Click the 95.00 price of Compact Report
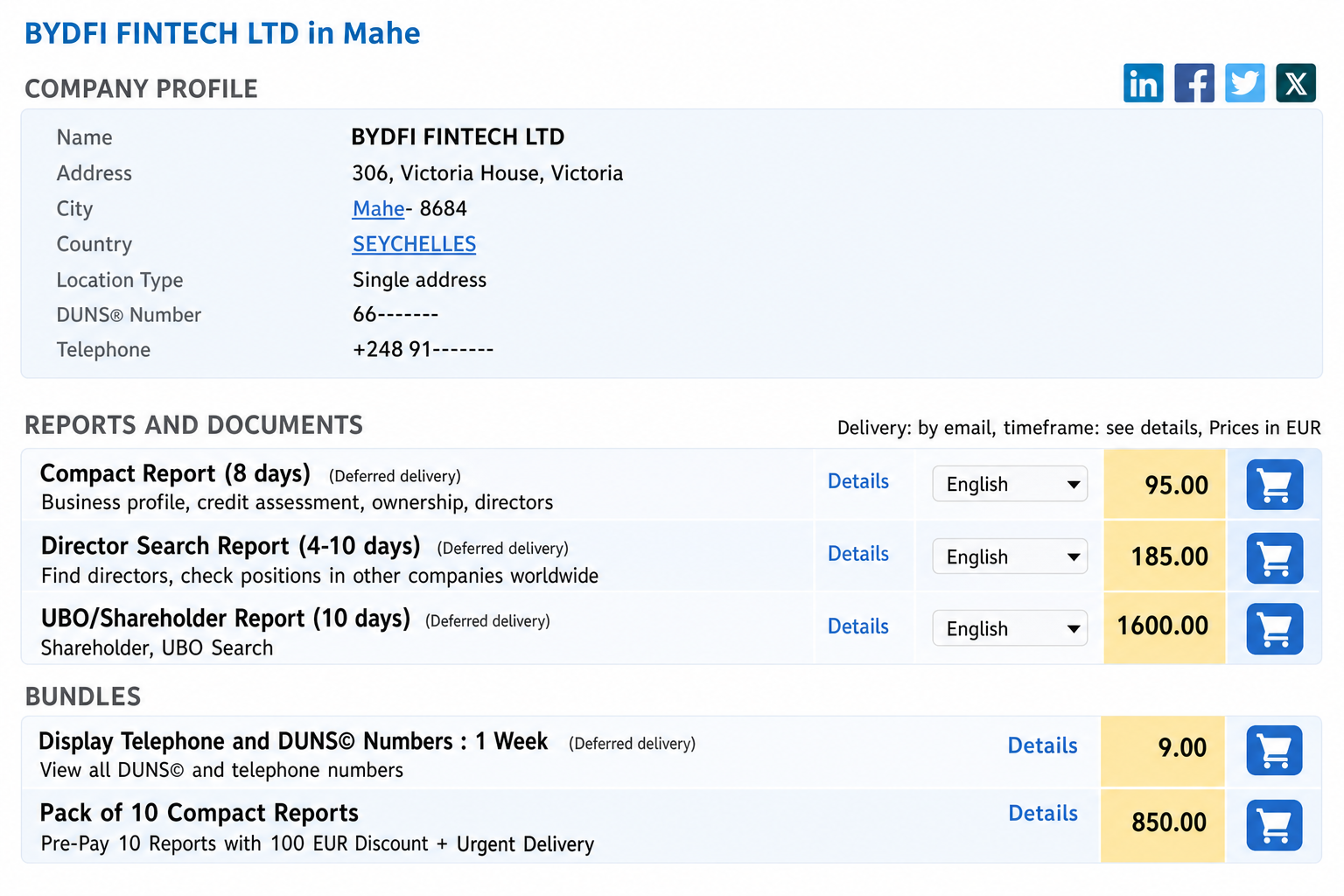 pyautogui.click(x=1176, y=485)
